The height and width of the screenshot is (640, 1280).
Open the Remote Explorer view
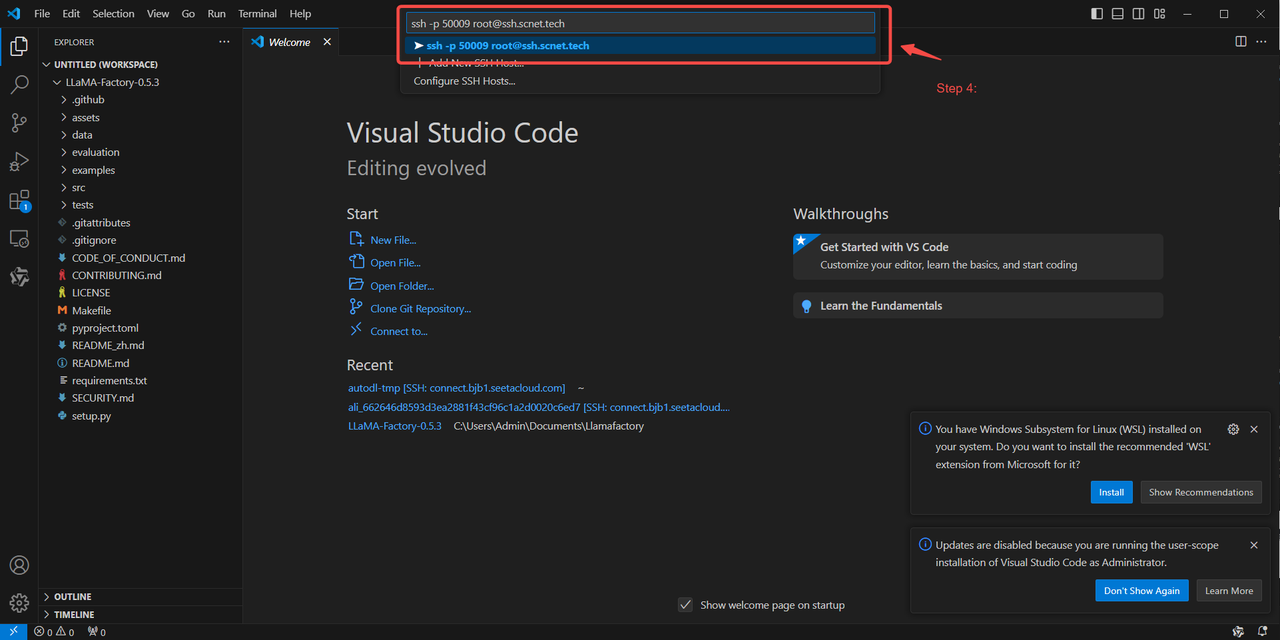[19, 239]
